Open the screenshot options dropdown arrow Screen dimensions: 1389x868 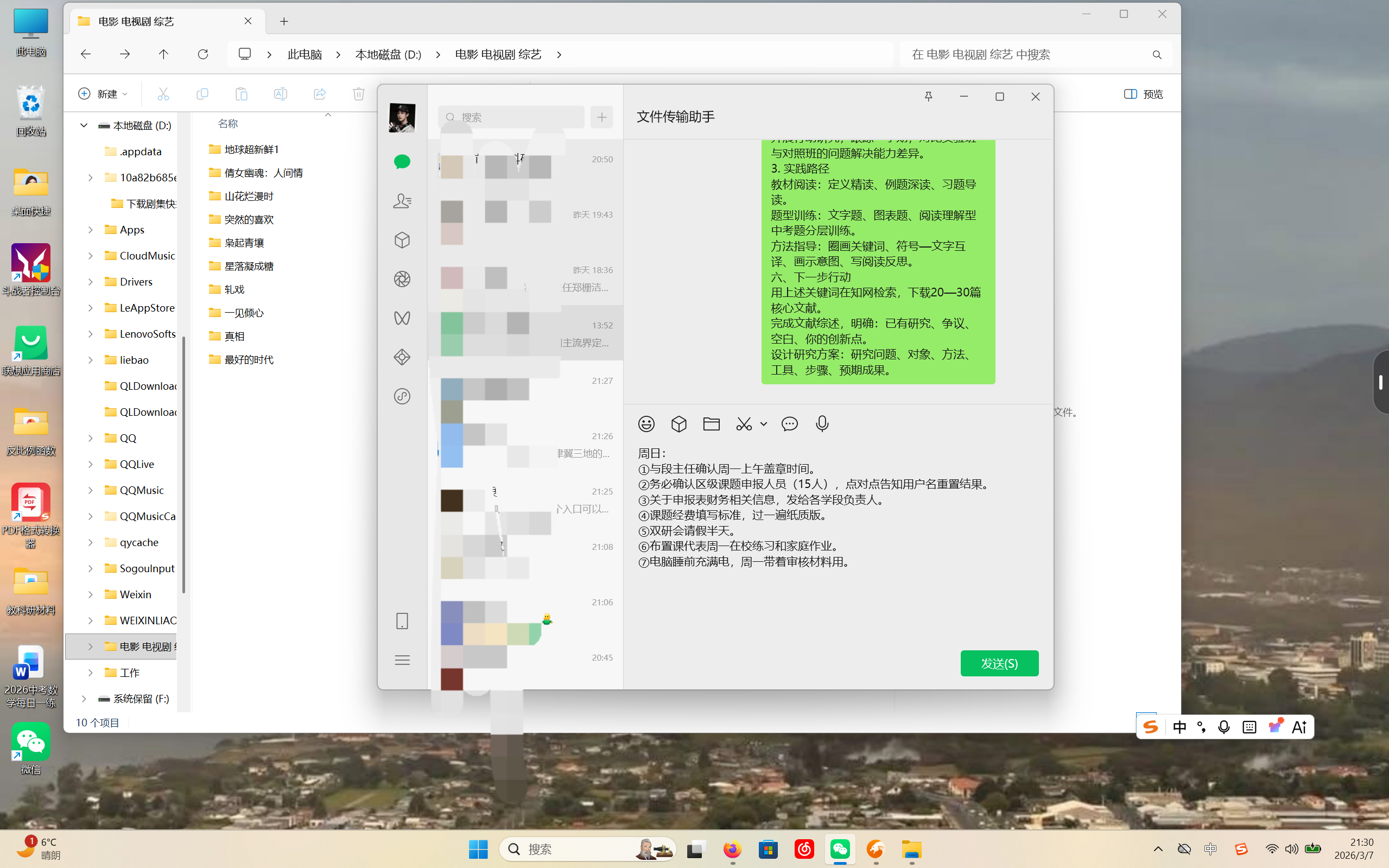[x=763, y=423]
